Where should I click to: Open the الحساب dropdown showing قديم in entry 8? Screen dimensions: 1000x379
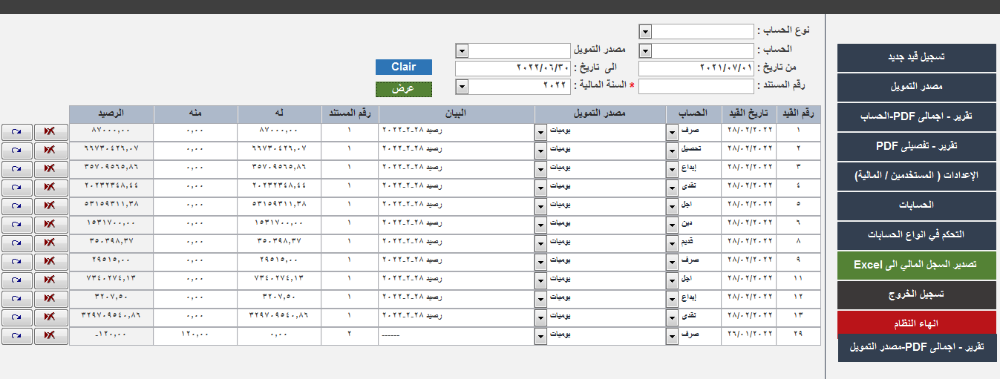pos(672,243)
